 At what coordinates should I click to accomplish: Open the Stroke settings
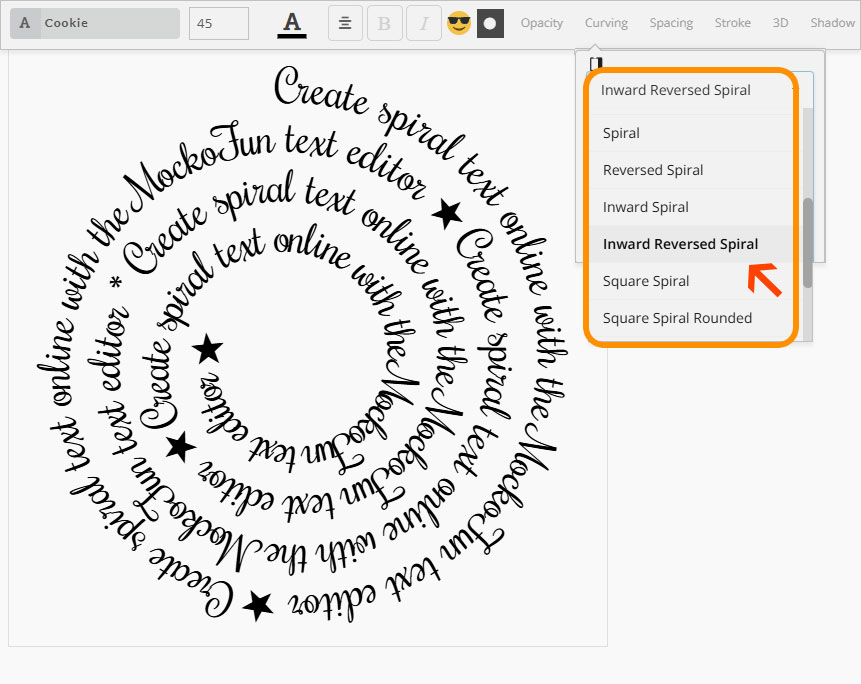(x=733, y=23)
